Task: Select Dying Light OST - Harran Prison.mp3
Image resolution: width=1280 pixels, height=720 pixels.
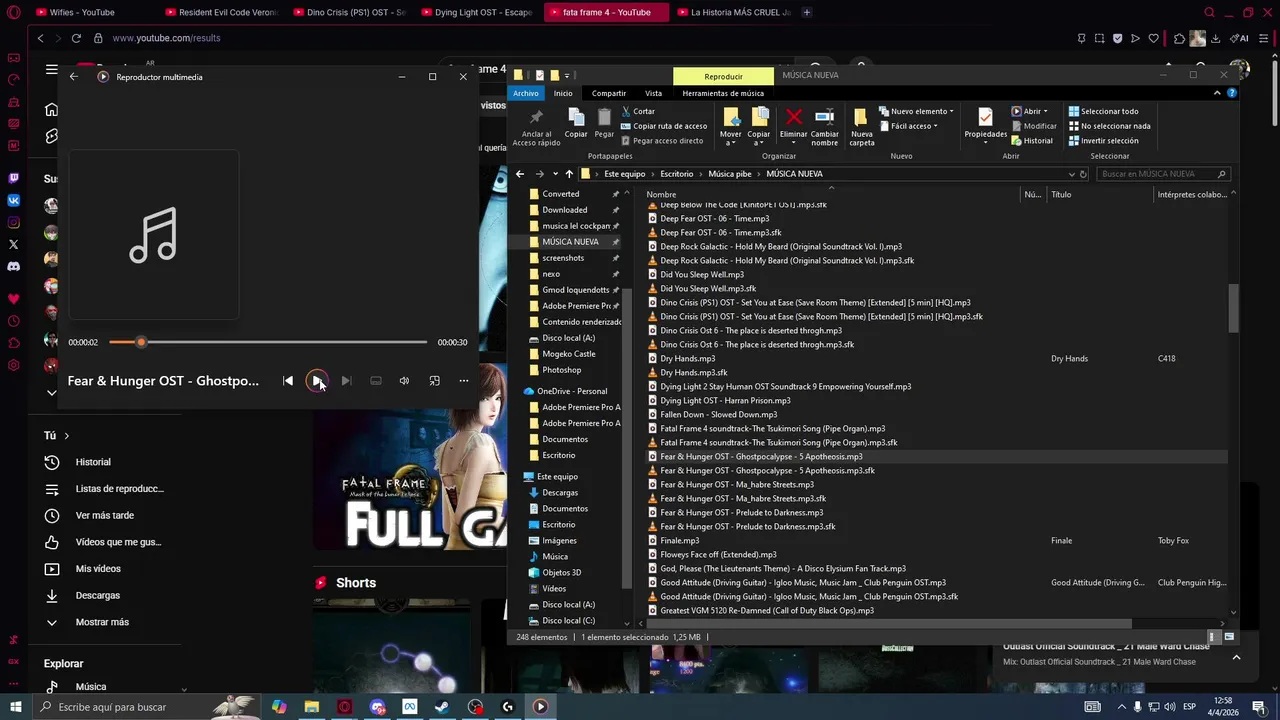Action: coord(725,400)
